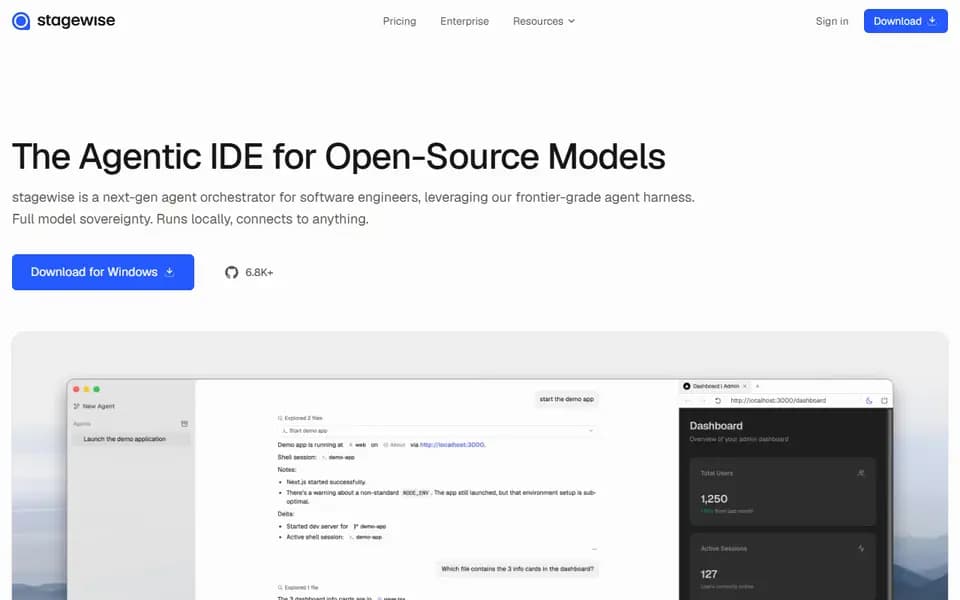Toggle the moon dark-mode icon in preview browser
This screenshot has width=960, height=600.
coord(868,400)
